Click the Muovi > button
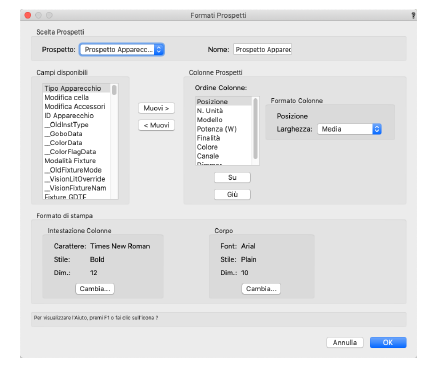432x365 pixels. (156, 108)
